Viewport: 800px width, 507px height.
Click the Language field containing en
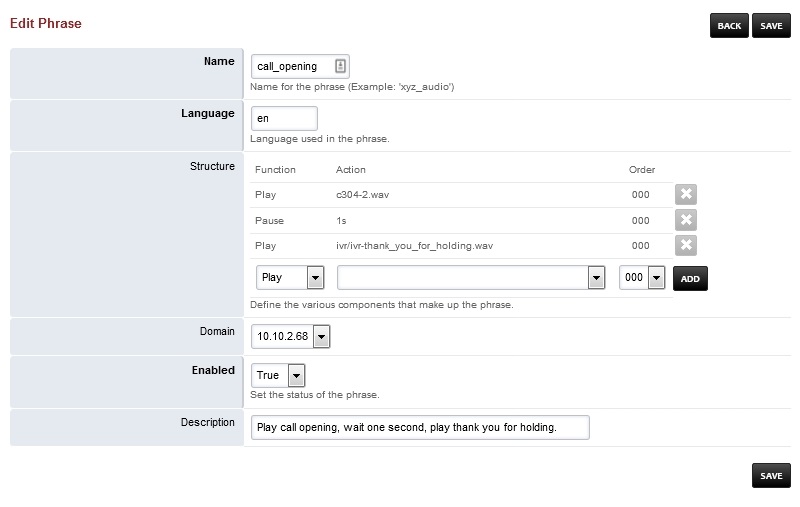[x=283, y=118]
